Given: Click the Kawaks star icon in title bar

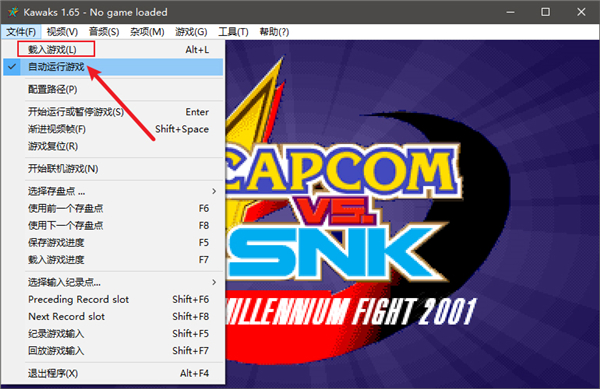Looking at the screenshot, I should [13, 12].
